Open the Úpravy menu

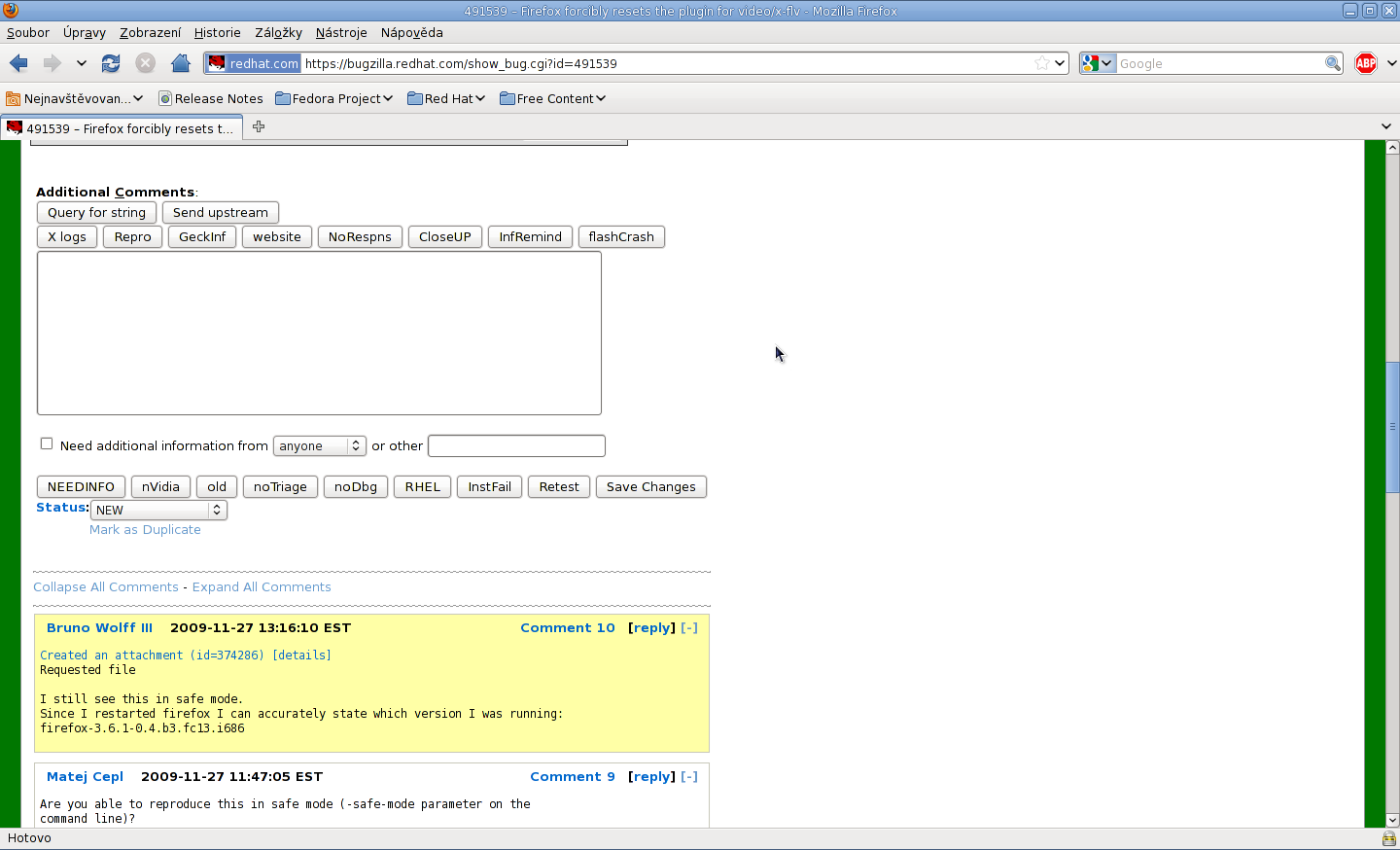click(85, 32)
